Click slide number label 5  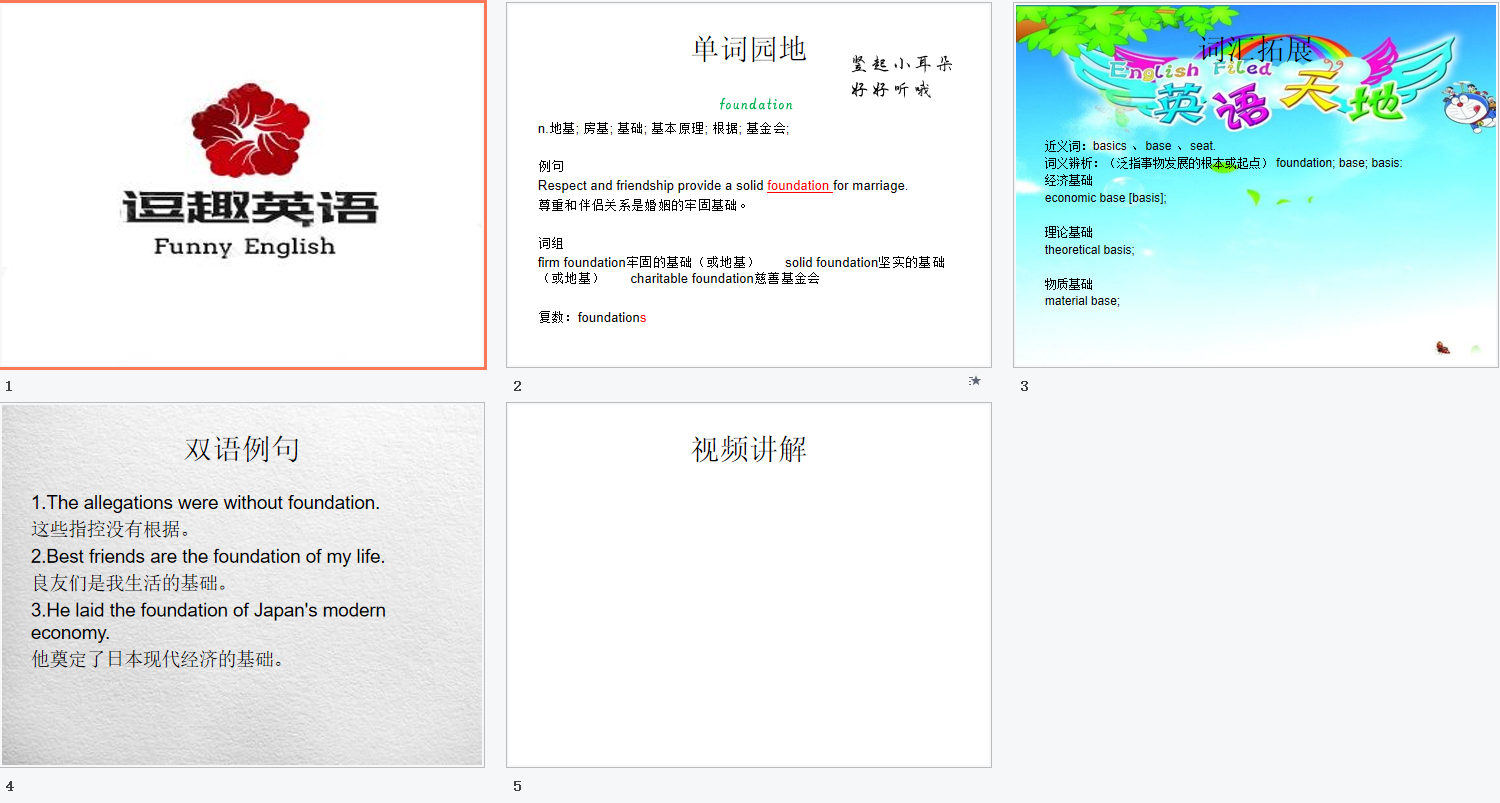click(x=517, y=786)
